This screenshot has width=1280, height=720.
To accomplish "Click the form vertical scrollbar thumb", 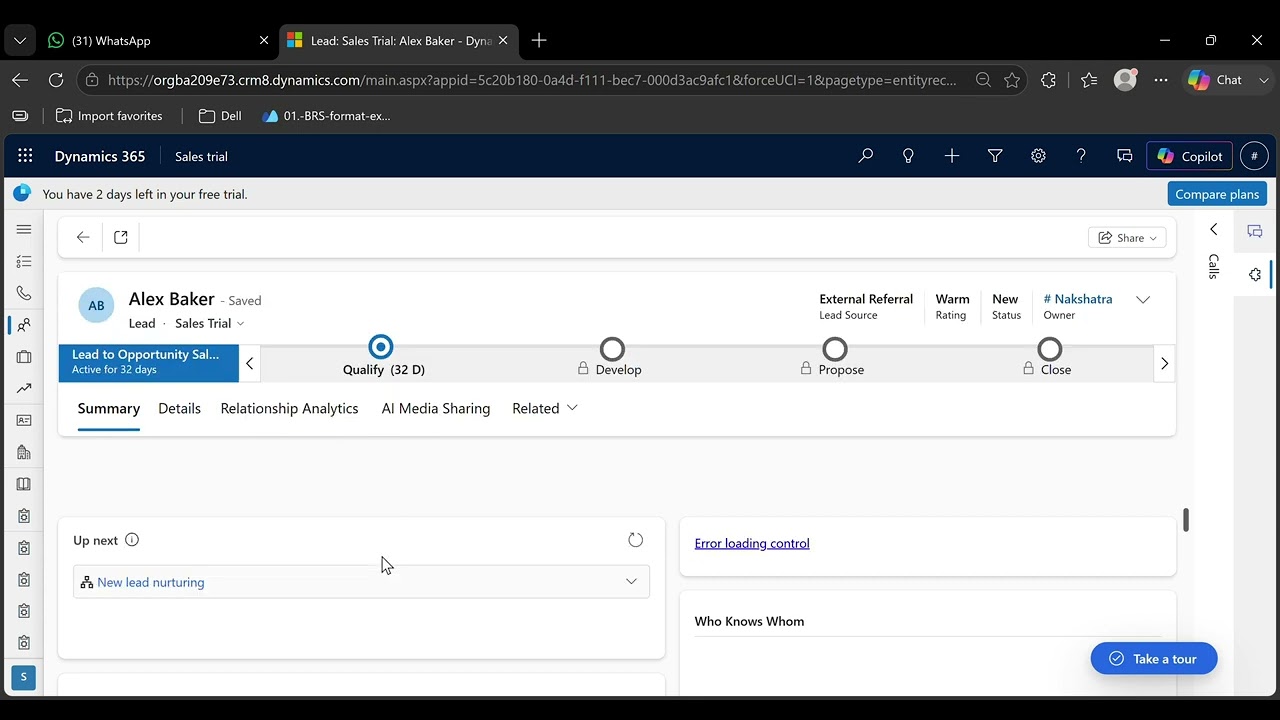I will 1186,520.
